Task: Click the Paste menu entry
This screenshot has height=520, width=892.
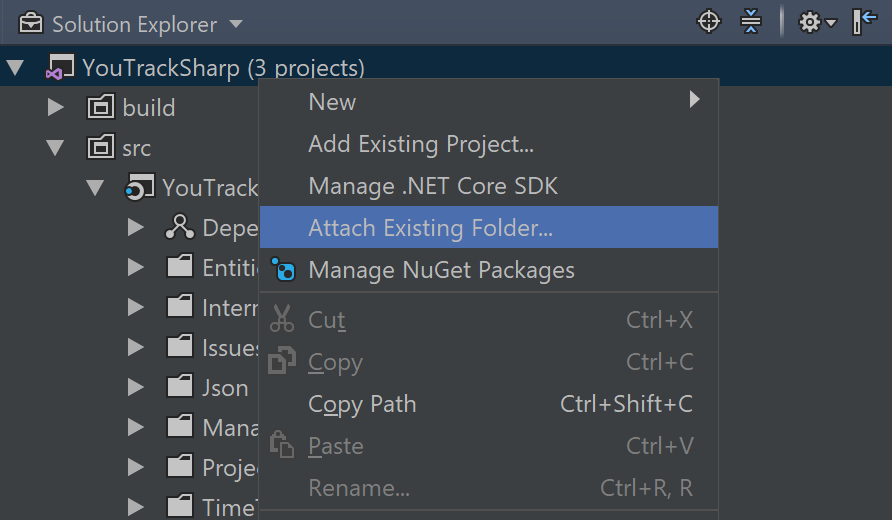Action: (489, 446)
